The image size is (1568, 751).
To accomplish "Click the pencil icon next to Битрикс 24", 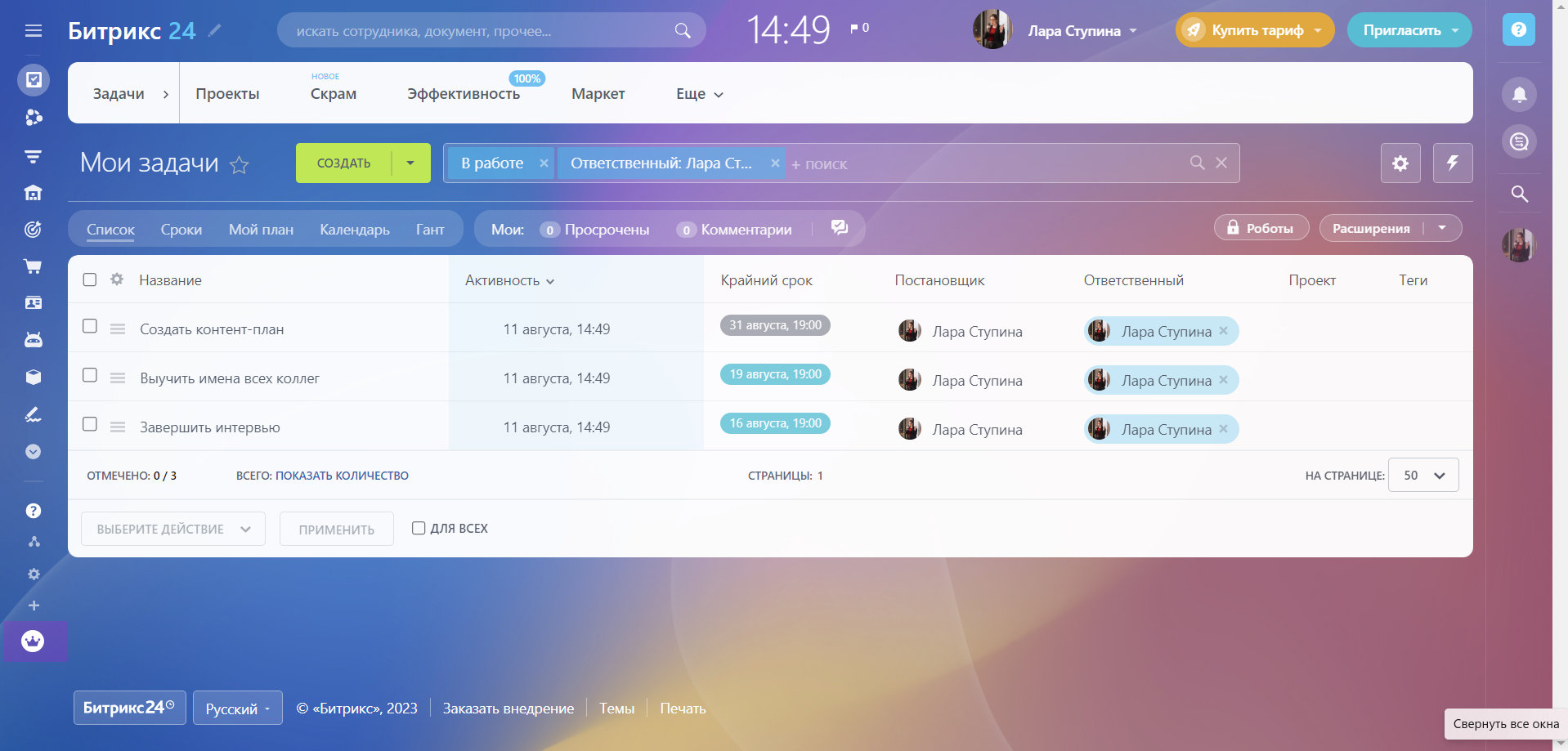I will click(x=215, y=31).
